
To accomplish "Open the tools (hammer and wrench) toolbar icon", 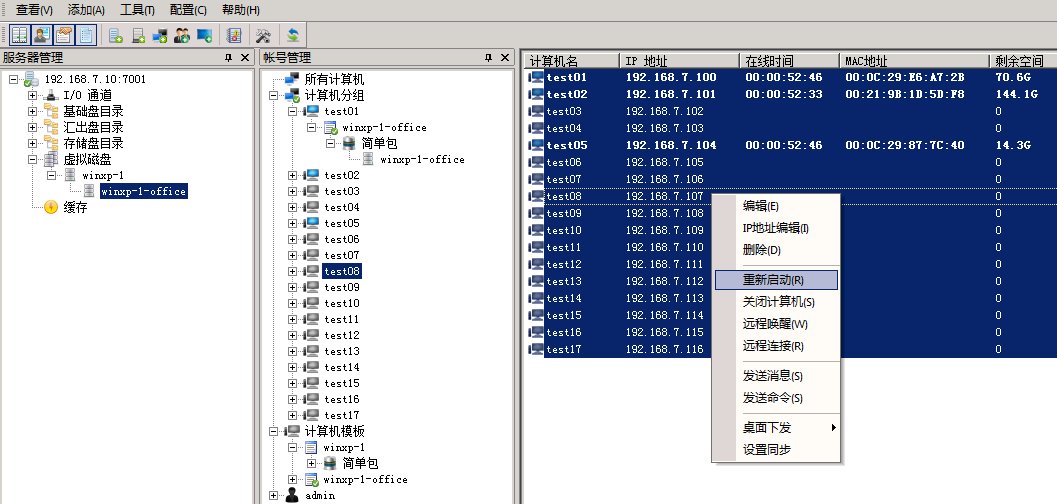I will pyautogui.click(x=263, y=35).
